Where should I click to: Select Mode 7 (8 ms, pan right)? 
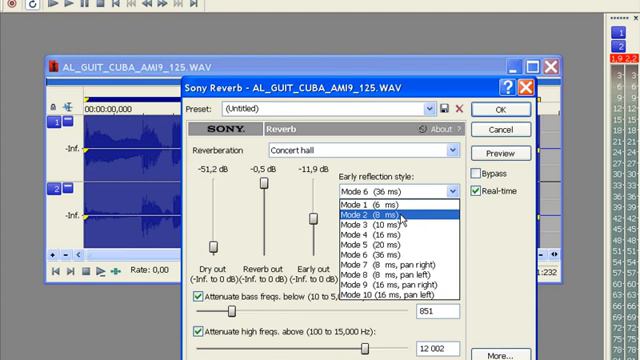[x=399, y=265]
